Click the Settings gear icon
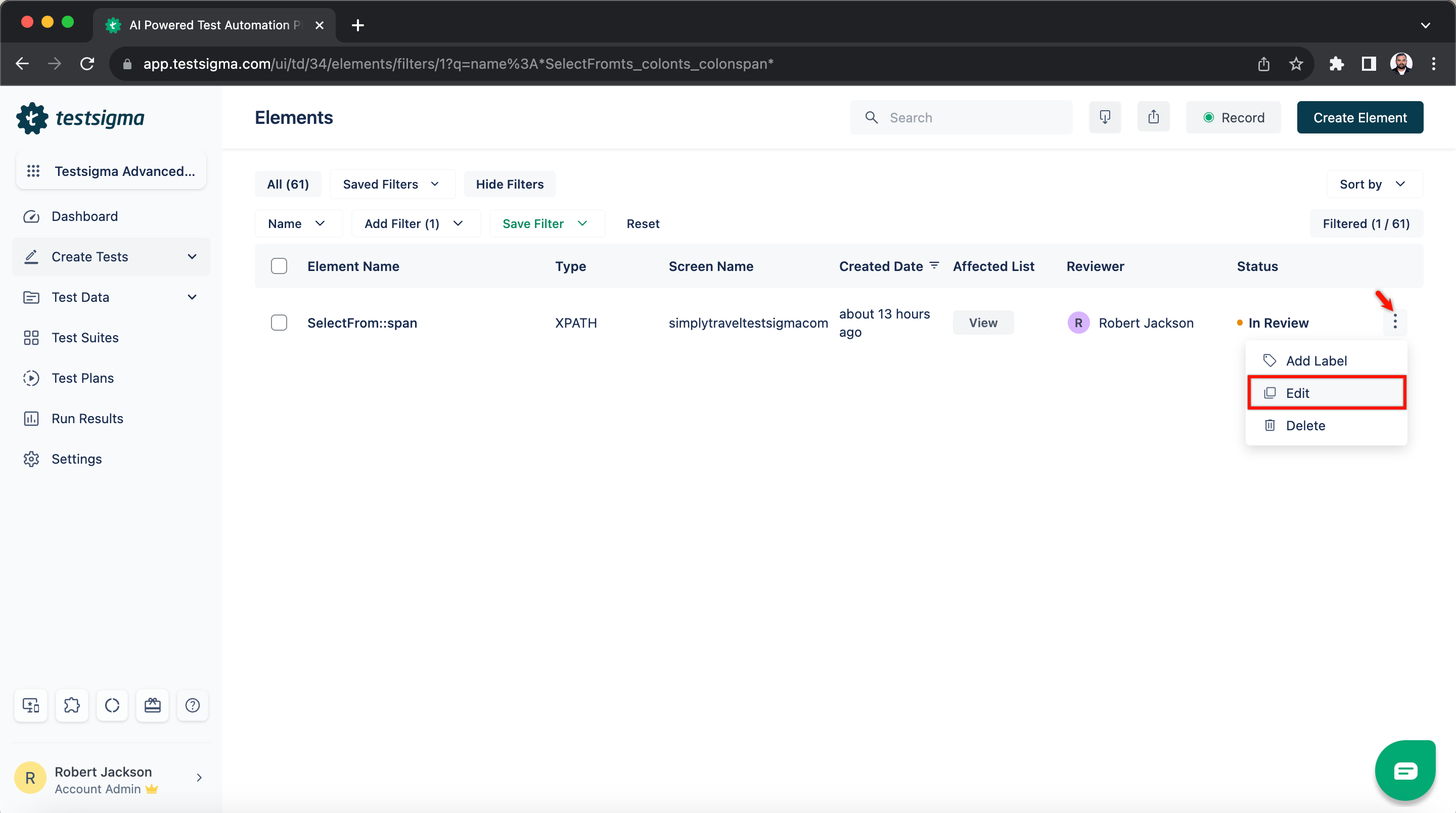Image resolution: width=1456 pixels, height=813 pixels. (31, 459)
